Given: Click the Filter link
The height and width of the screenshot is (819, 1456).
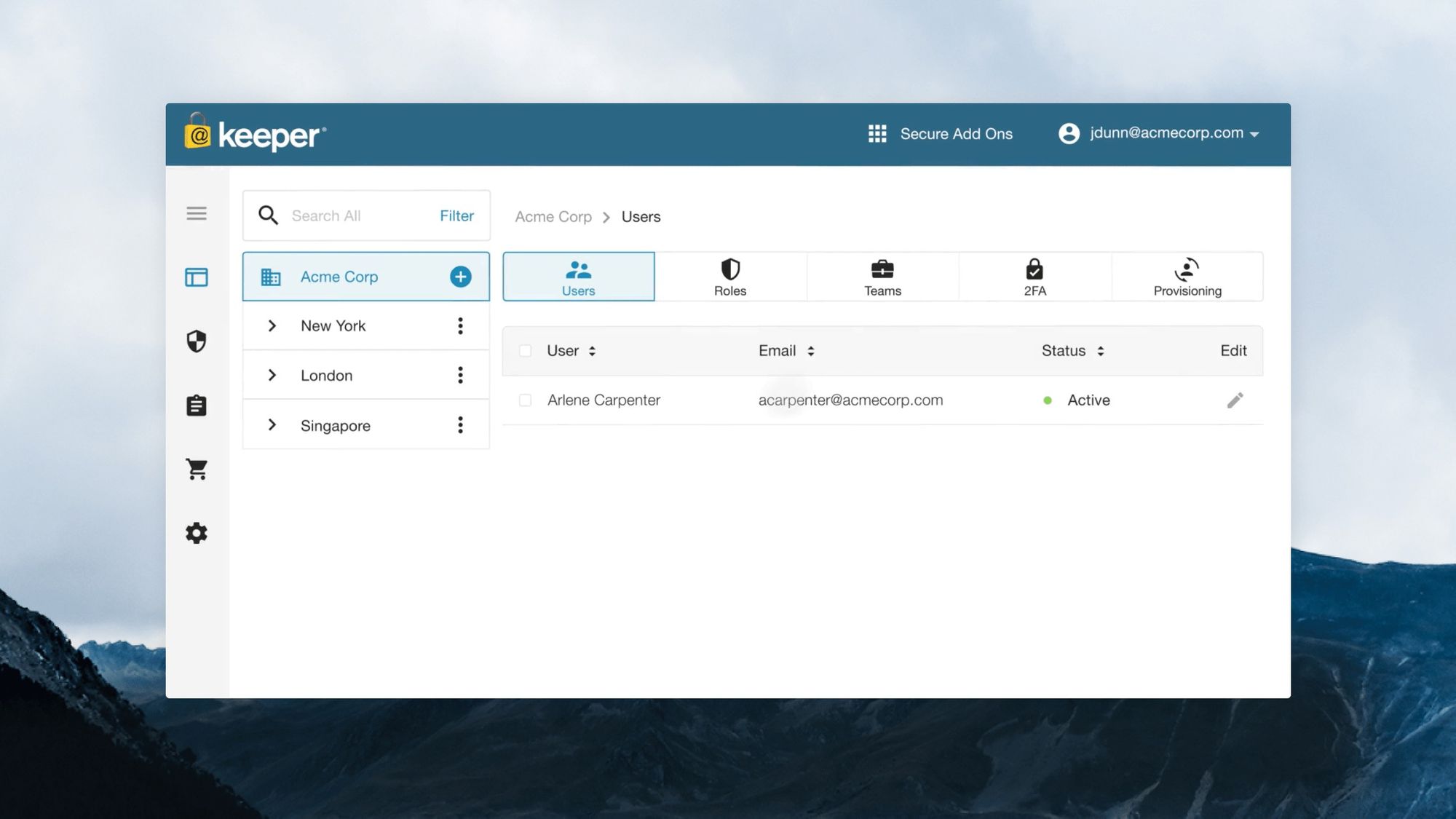Looking at the screenshot, I should (456, 215).
